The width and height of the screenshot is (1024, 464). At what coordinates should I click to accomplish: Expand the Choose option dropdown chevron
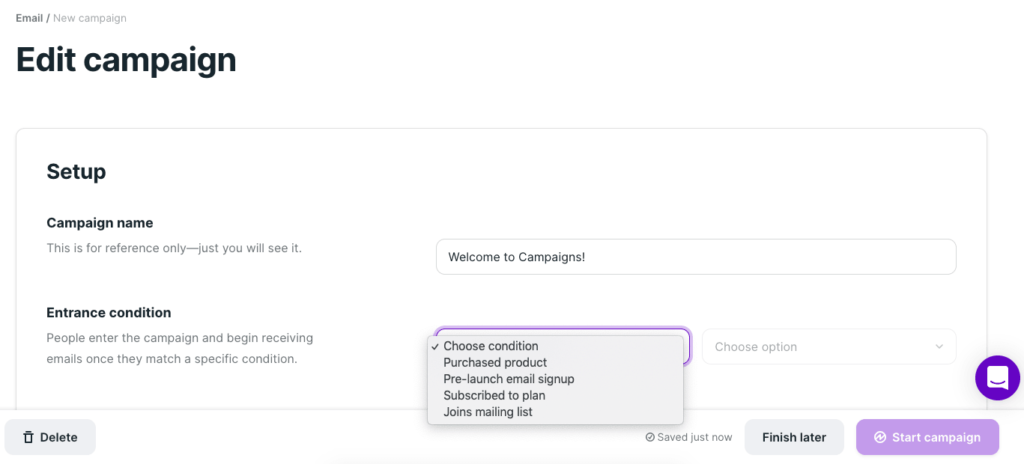coord(939,347)
